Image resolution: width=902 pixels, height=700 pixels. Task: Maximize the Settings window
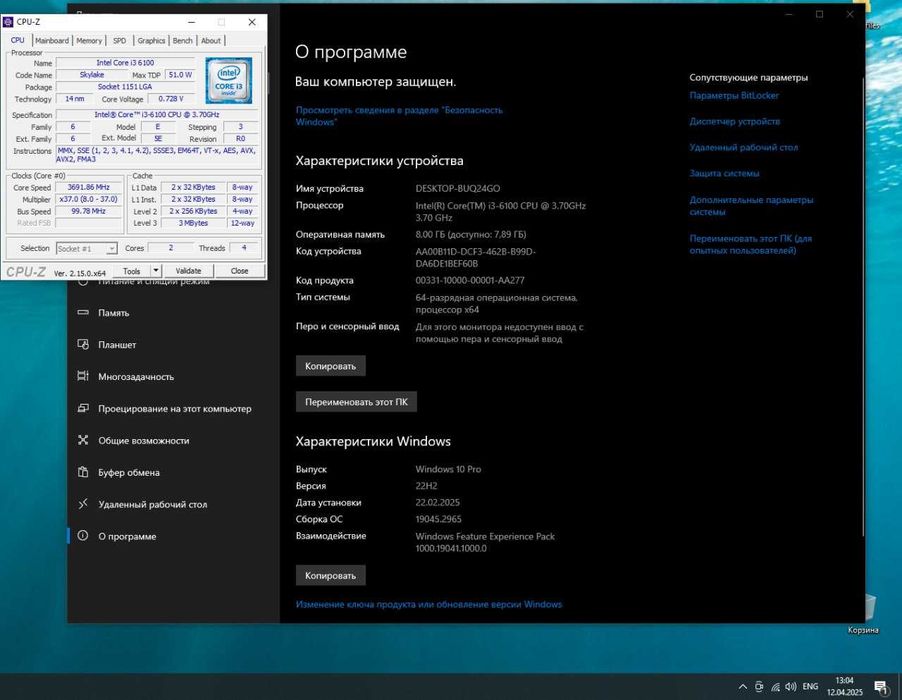click(820, 14)
